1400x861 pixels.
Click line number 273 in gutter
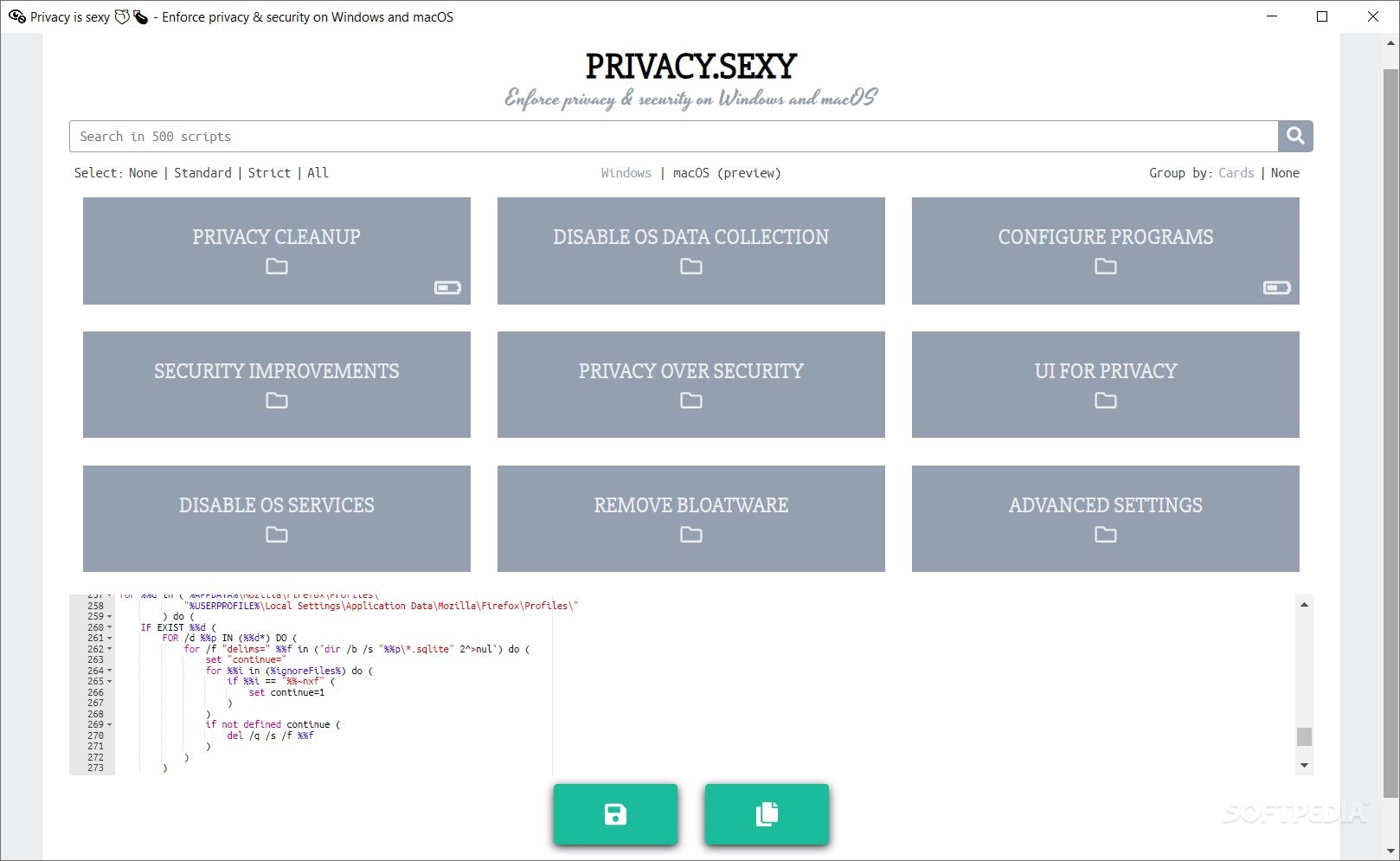[x=95, y=768]
